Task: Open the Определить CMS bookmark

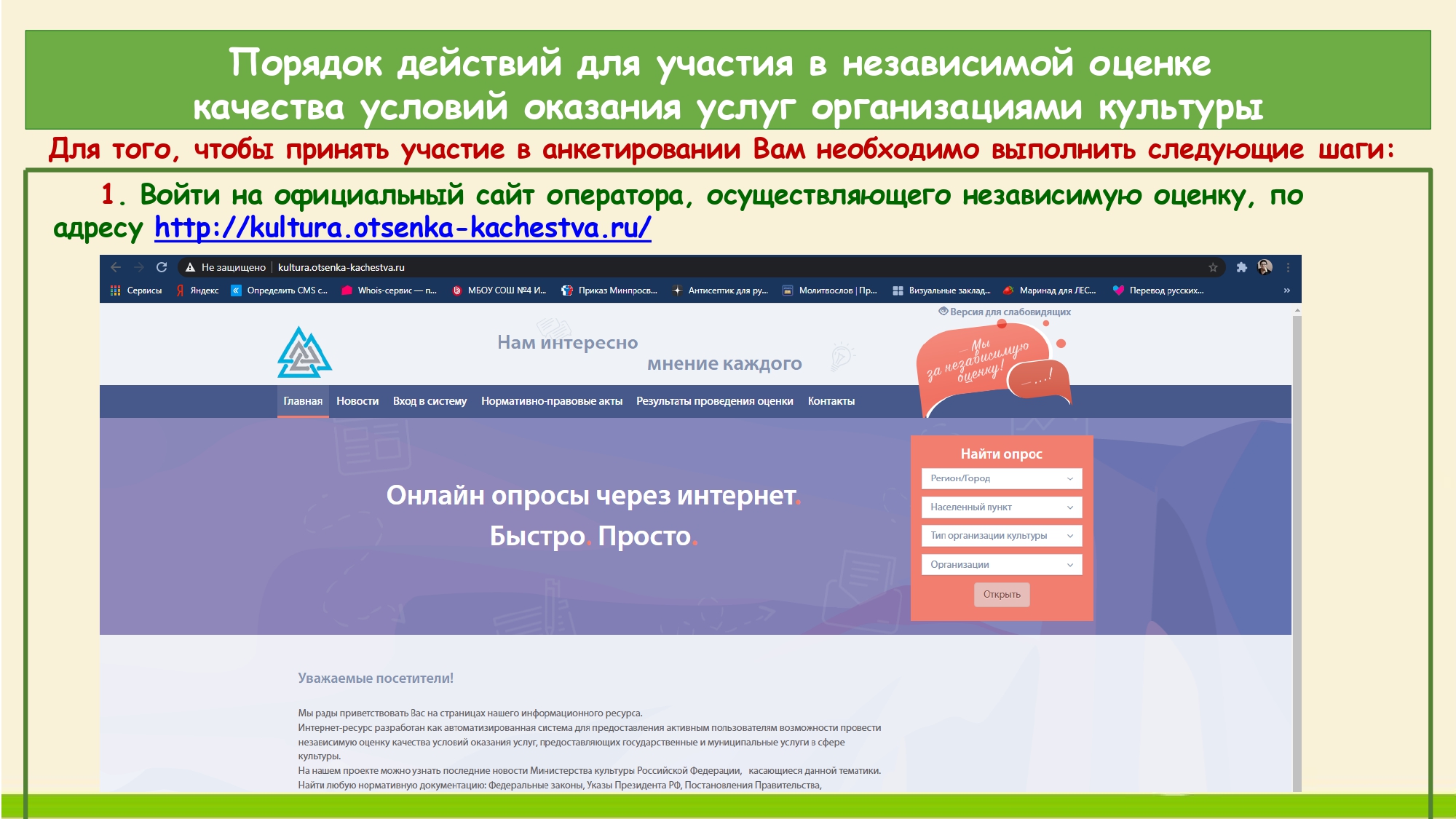Action: tap(280, 290)
